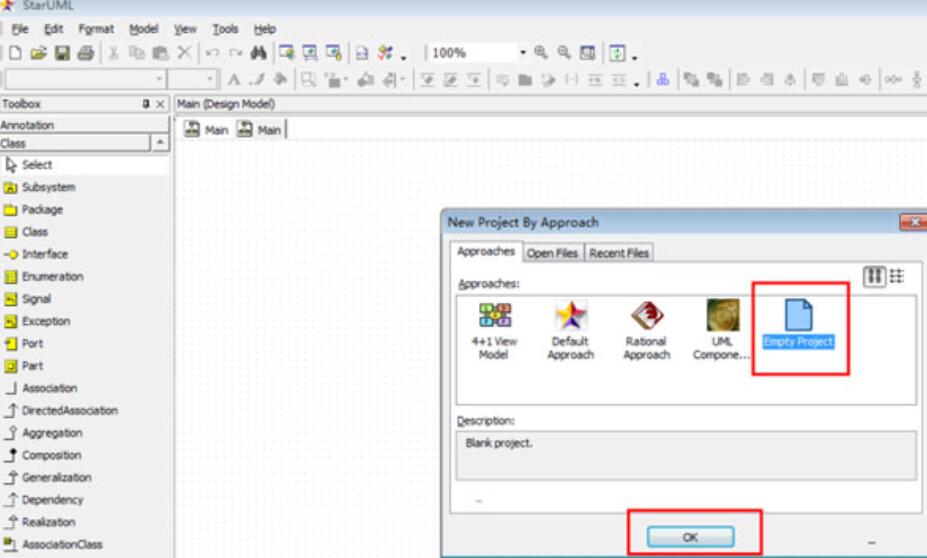The width and height of the screenshot is (927, 558).
Task: Click the Cut scissors toolbar icon
Action: (114, 53)
